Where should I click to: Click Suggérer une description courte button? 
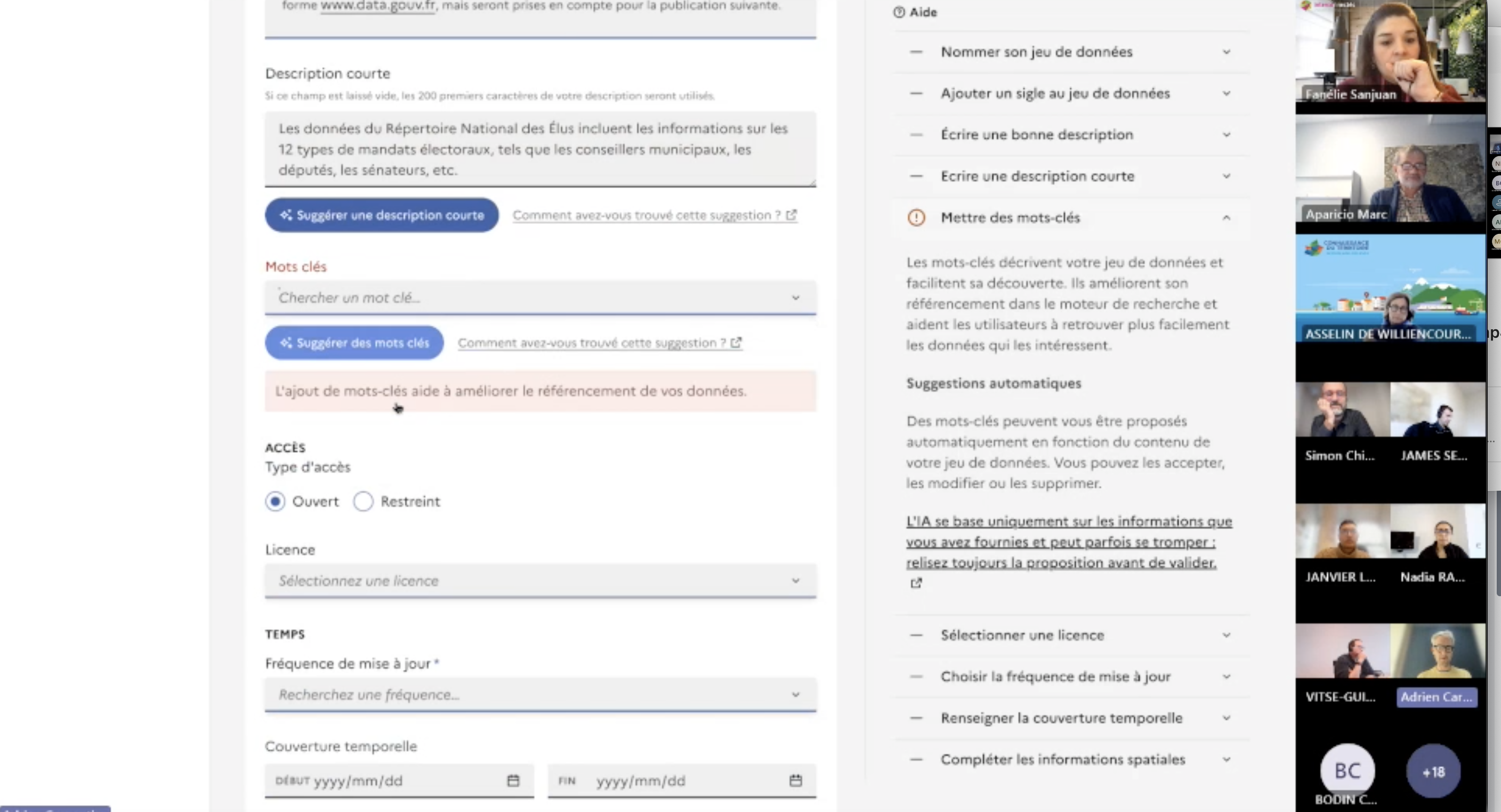click(x=382, y=215)
